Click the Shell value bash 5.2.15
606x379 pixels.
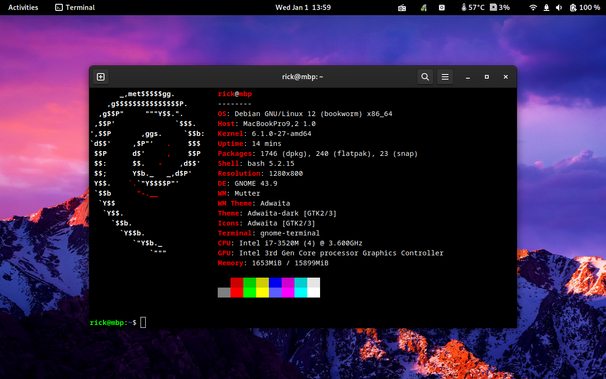271,163
